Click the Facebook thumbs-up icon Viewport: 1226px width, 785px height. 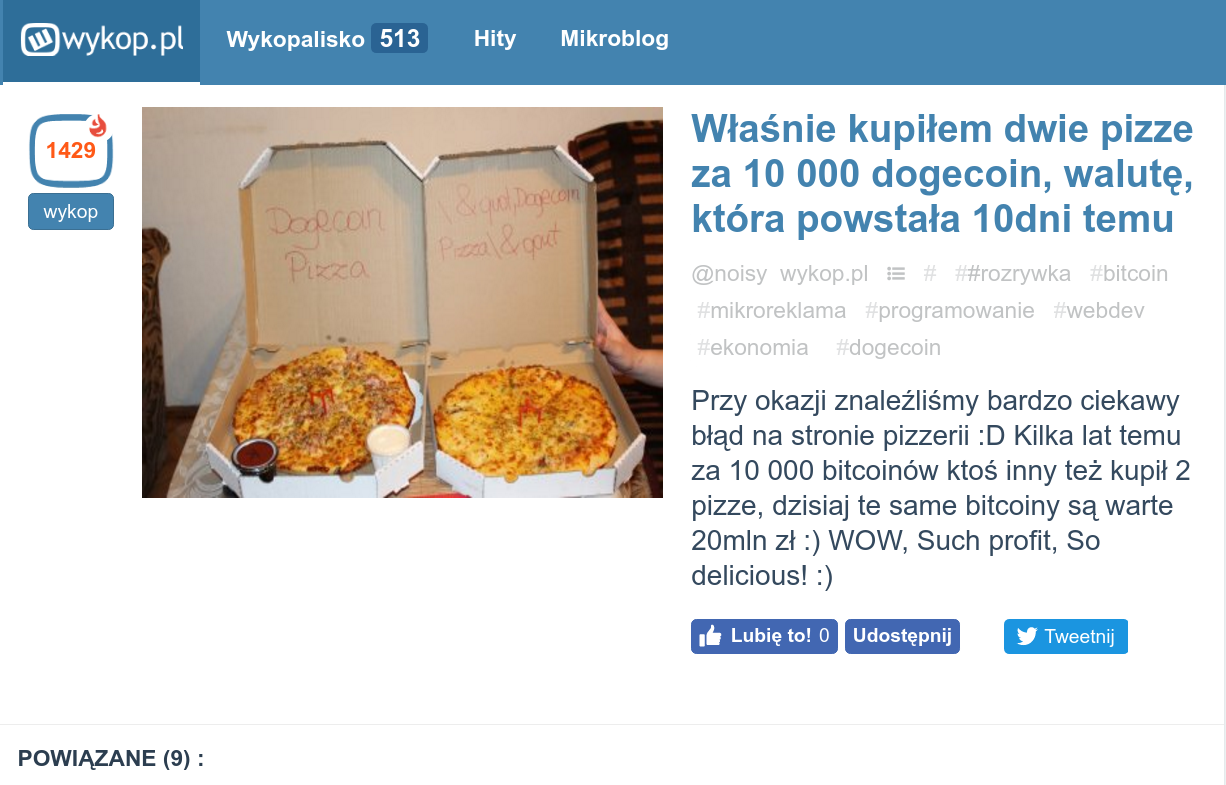[710, 636]
